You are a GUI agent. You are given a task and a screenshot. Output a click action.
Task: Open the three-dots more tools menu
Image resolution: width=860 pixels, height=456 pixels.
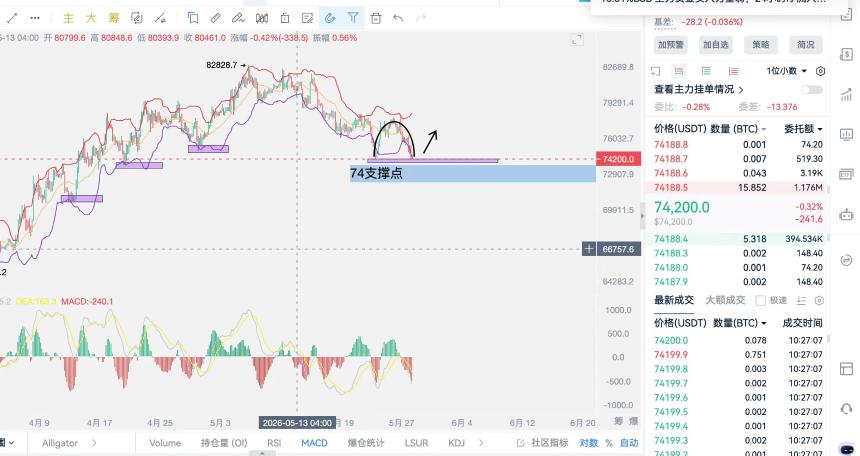35,18
